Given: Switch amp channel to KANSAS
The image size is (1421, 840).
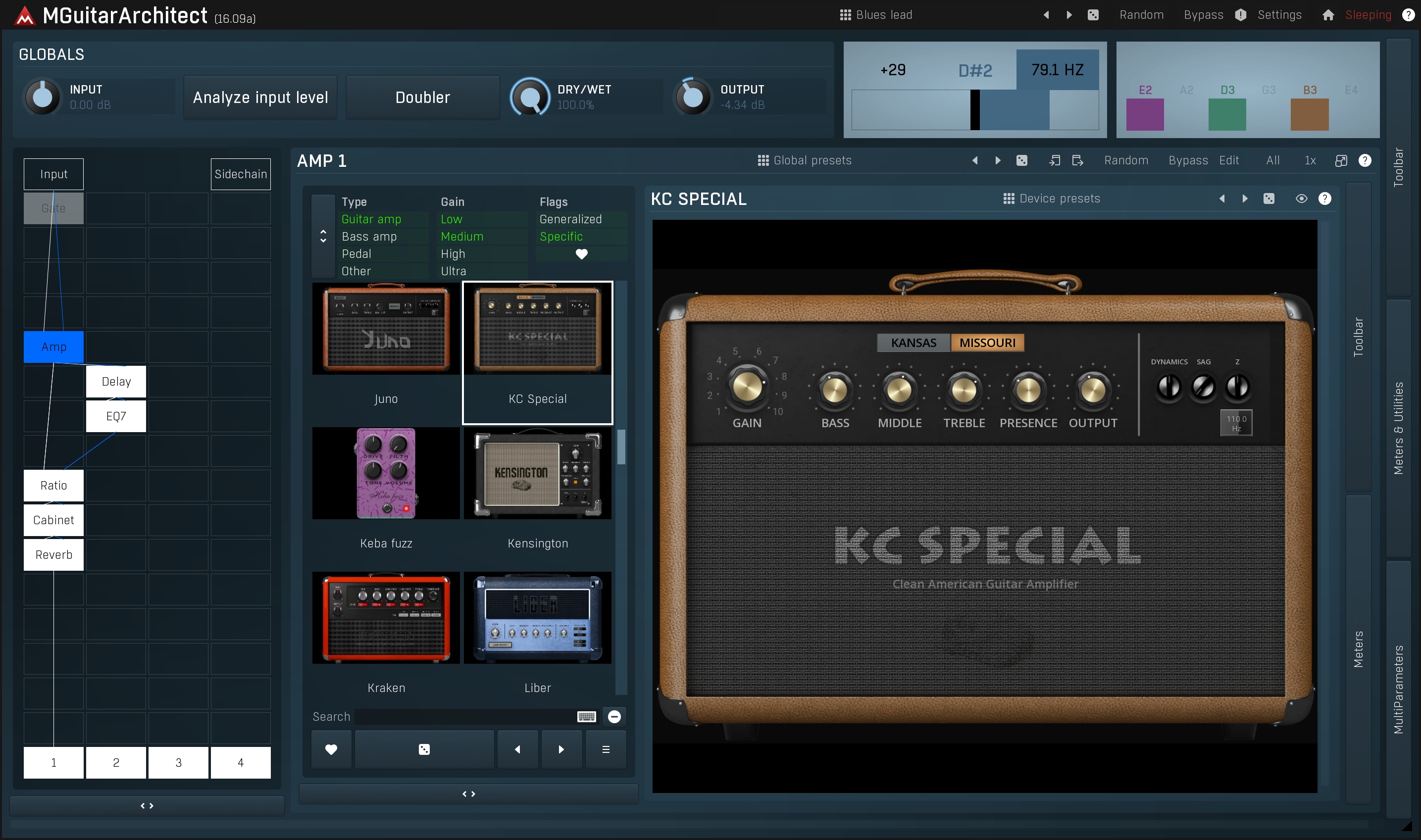Looking at the screenshot, I should pos(913,343).
